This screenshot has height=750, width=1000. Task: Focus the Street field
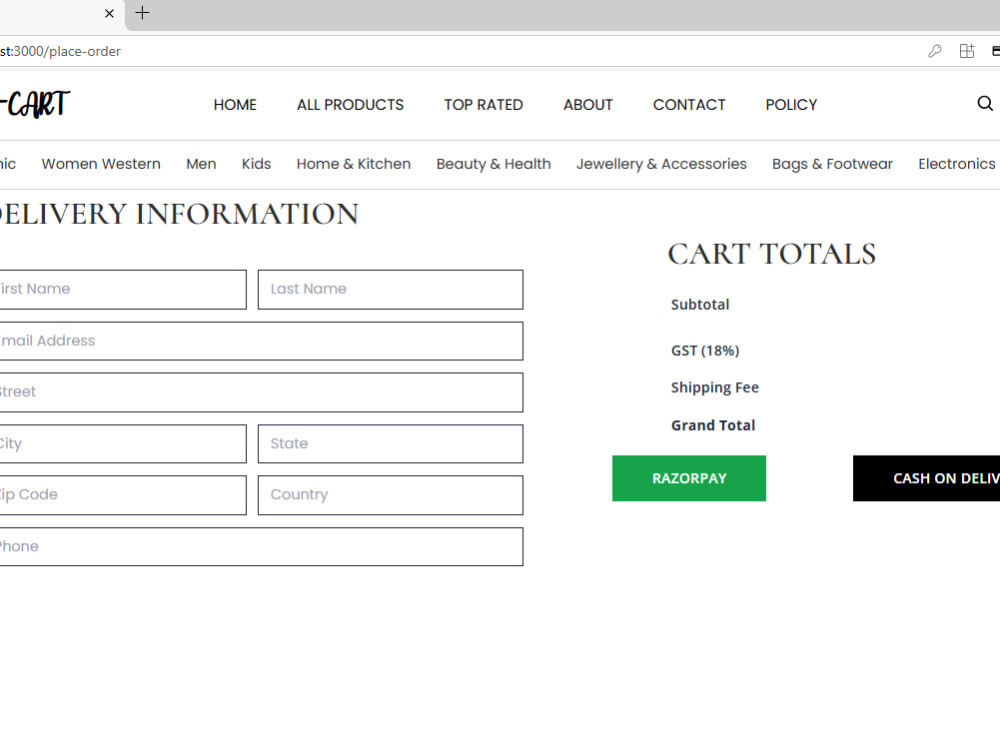(261, 392)
